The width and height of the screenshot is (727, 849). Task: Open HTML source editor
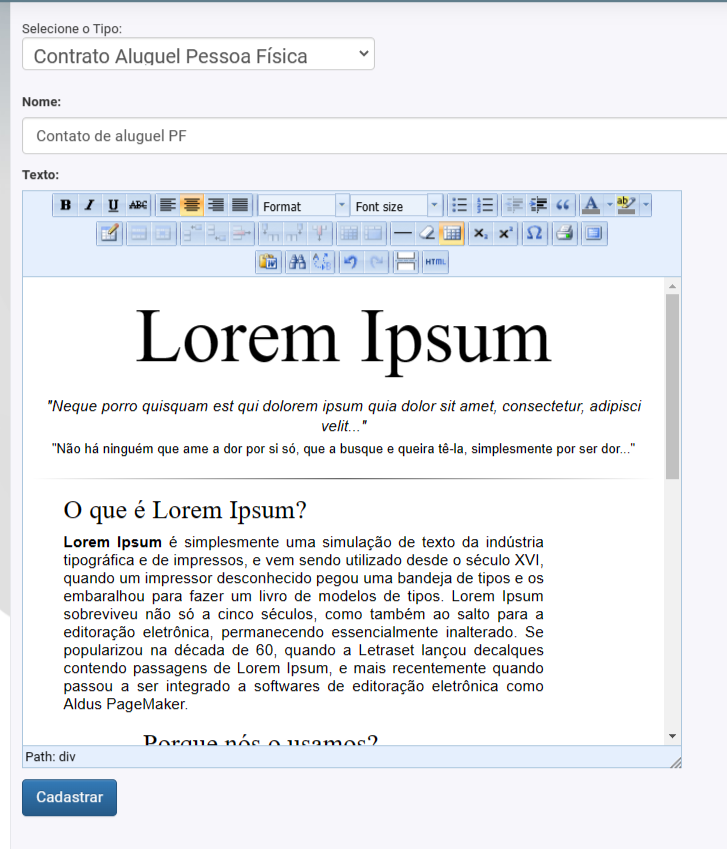pos(435,262)
